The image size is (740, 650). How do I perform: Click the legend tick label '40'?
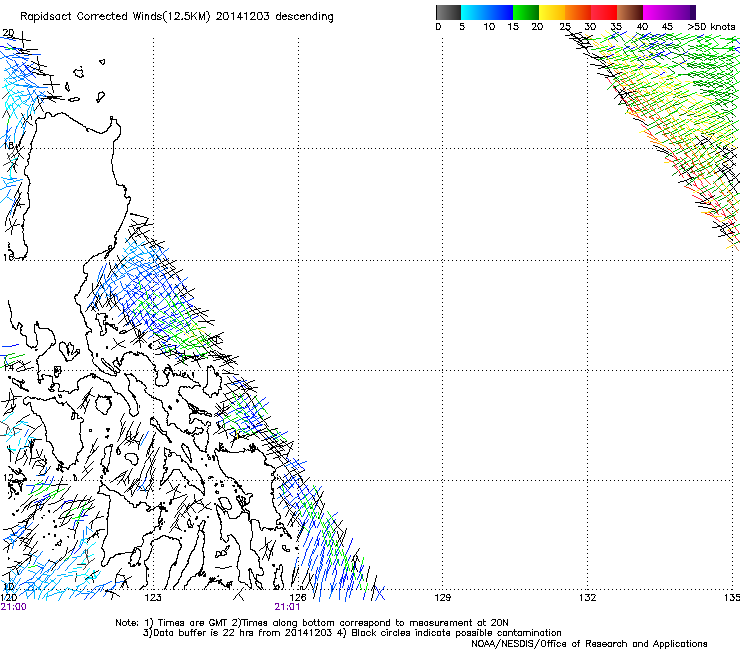point(642,27)
